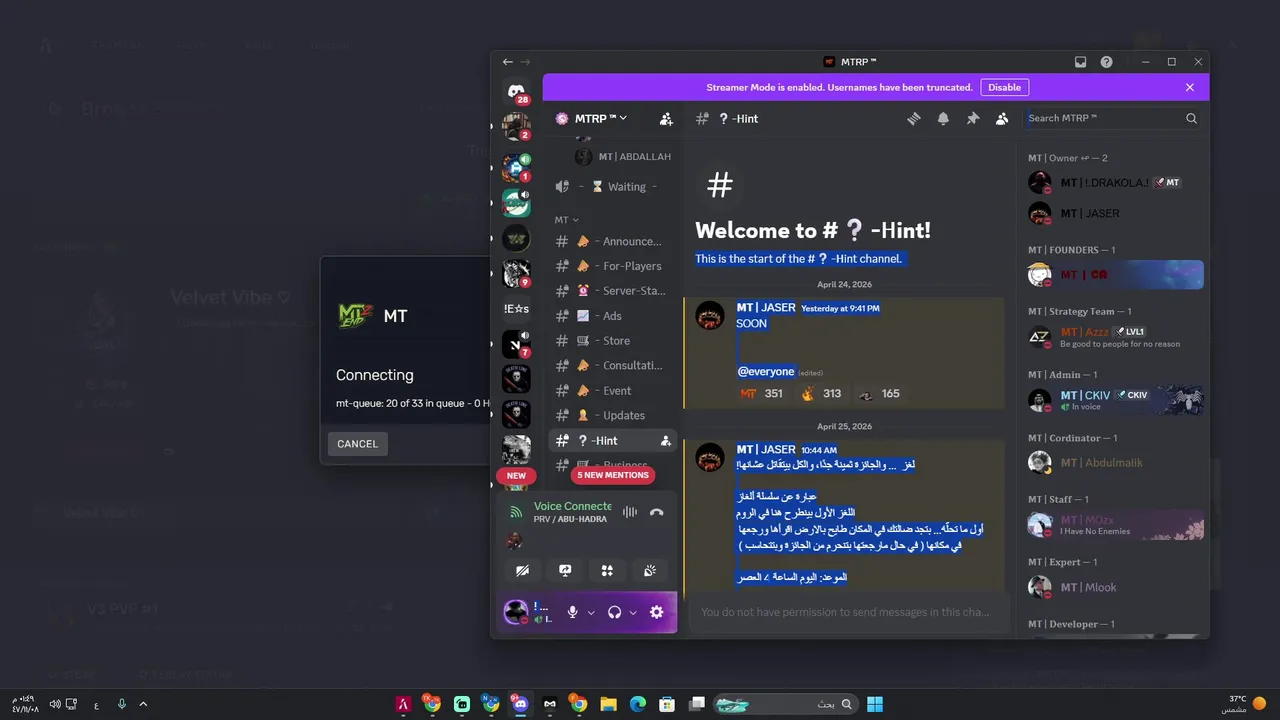Open the Consultati... channel
Screen dimensions: 1280x720
click(613, 366)
